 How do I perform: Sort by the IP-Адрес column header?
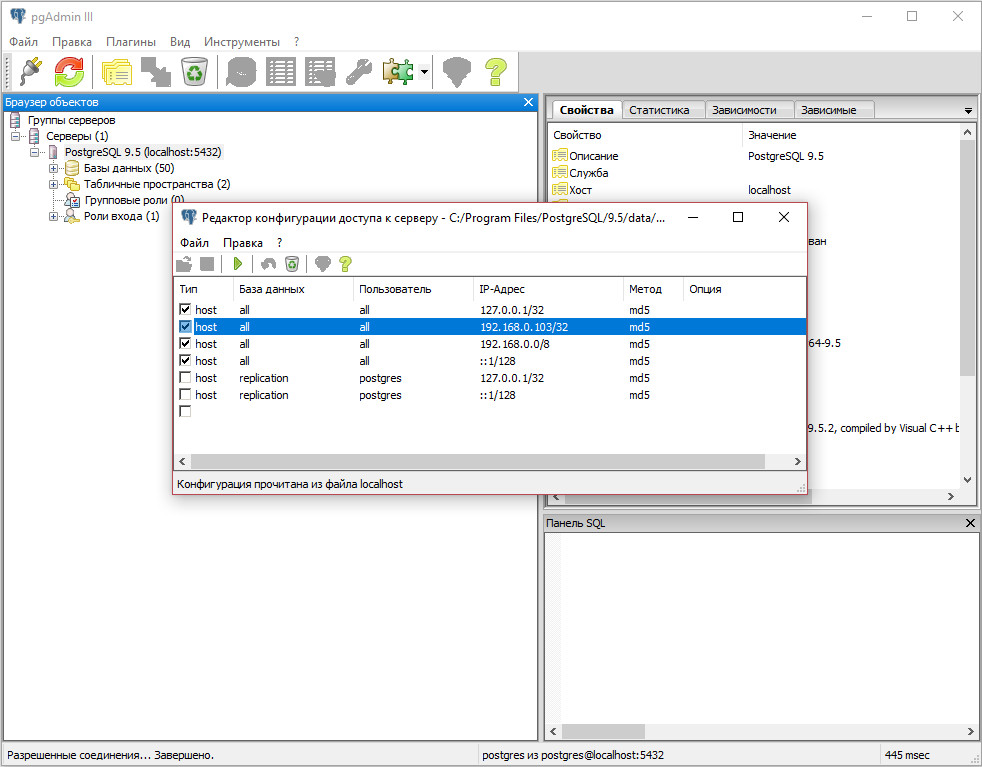(x=502, y=289)
